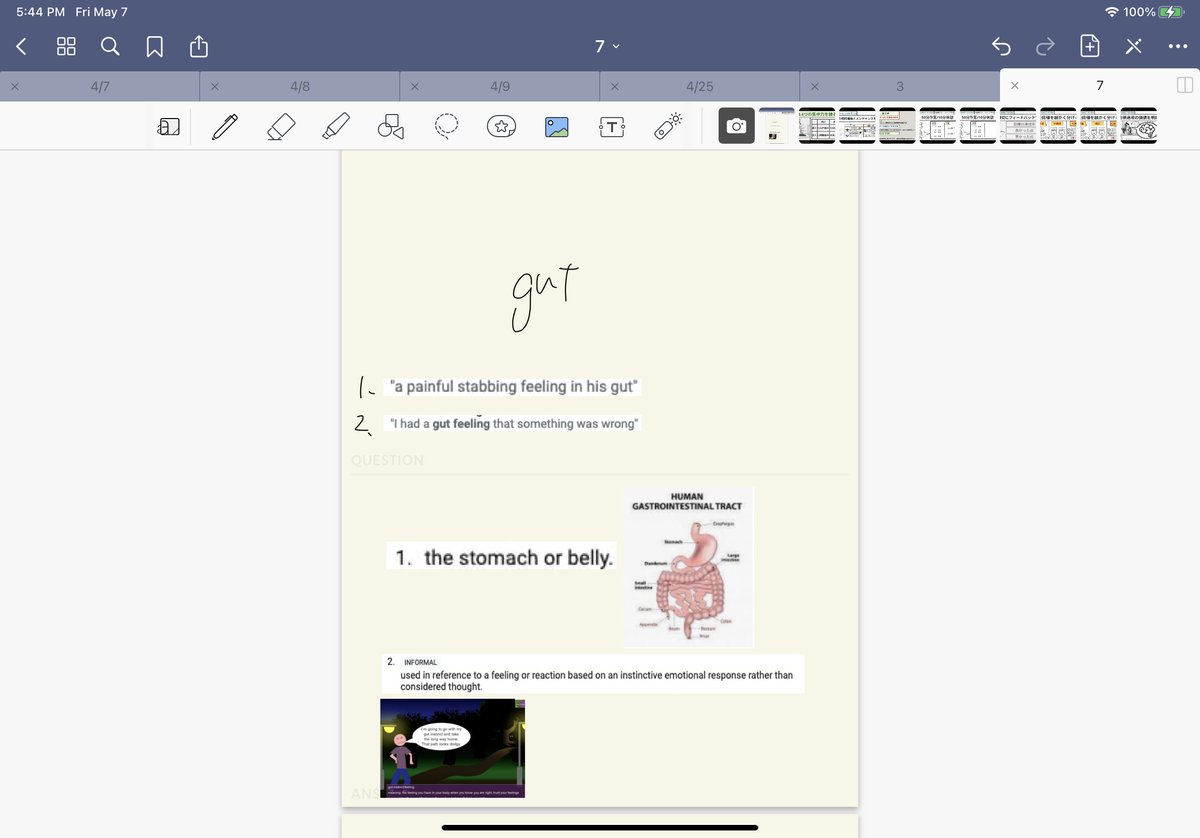
Task: Add a bookmark to this page
Action: click(x=154, y=46)
